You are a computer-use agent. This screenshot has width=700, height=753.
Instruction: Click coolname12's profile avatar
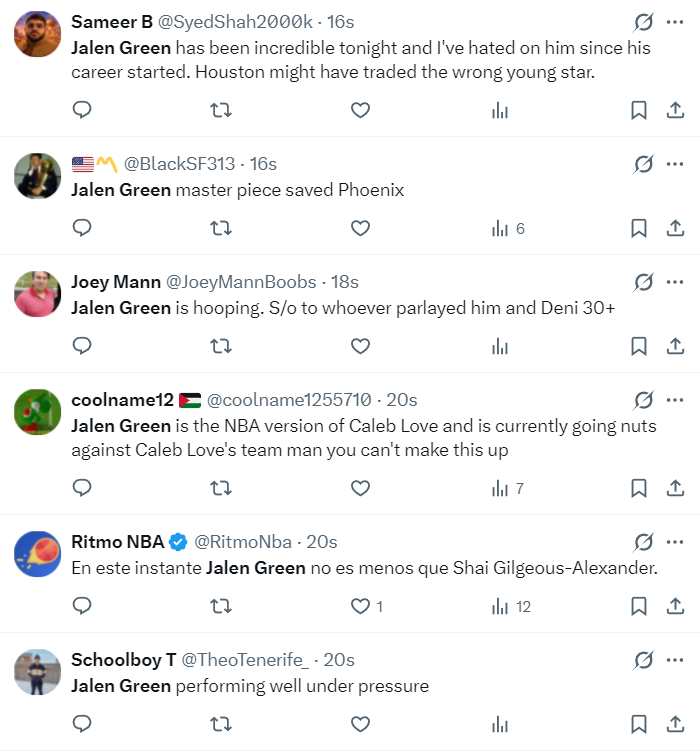(38, 413)
